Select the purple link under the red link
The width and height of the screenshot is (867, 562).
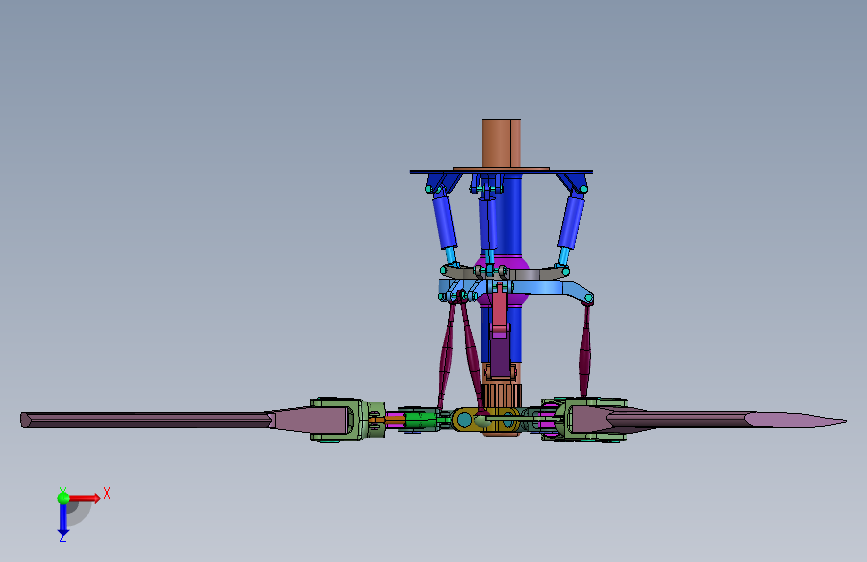(x=499, y=359)
